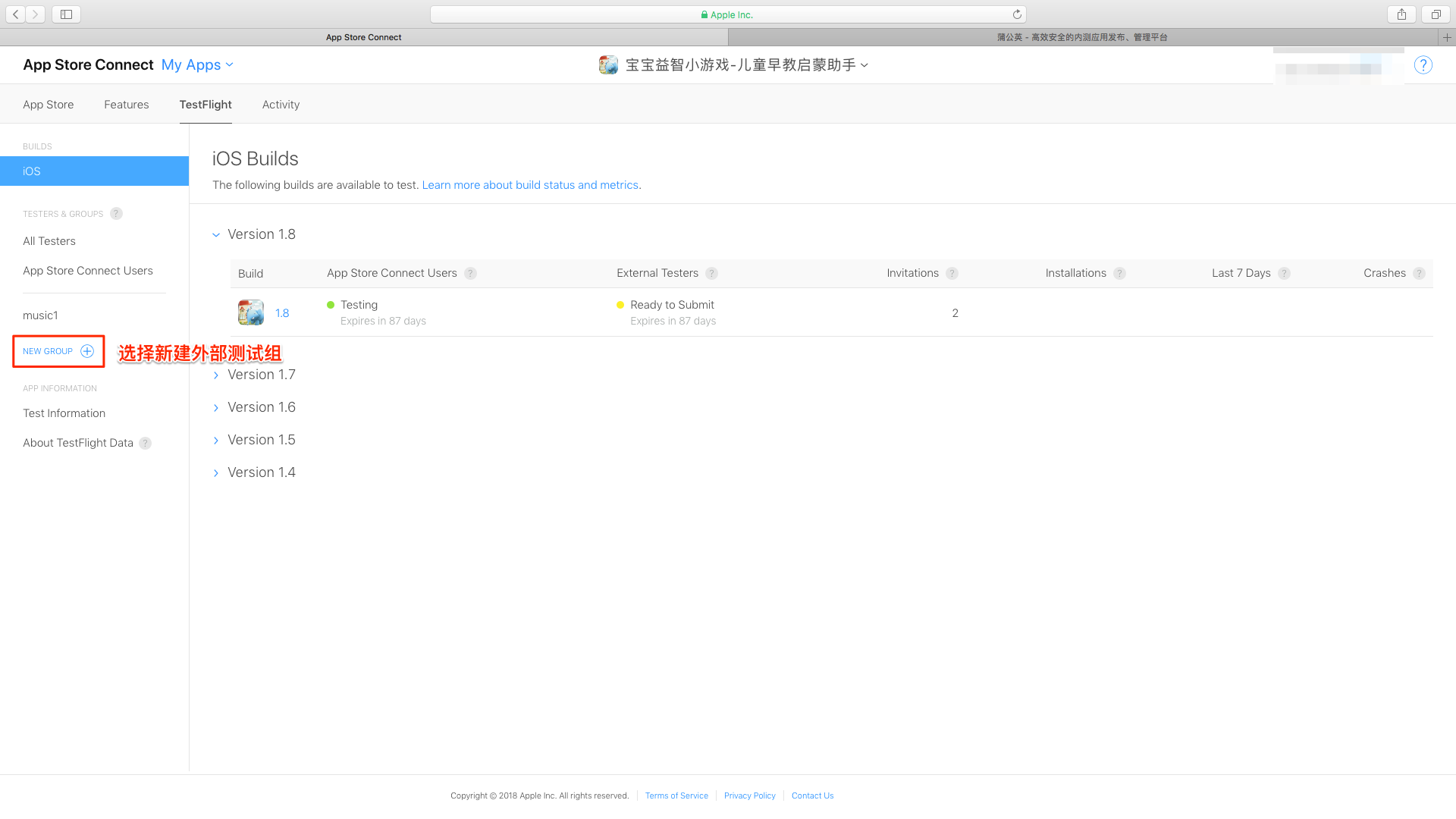This screenshot has height=819, width=1456.
Task: Switch to the 蒲公英 browser tab
Action: (1083, 37)
